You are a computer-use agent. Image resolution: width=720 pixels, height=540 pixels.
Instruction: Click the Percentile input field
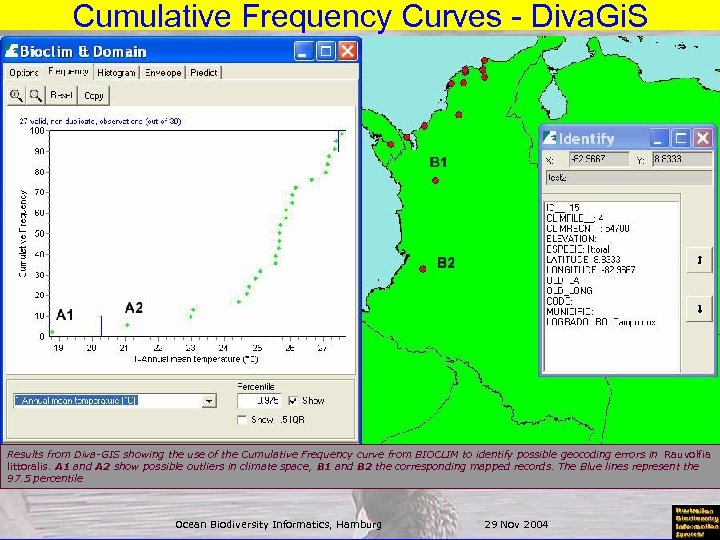pos(259,401)
